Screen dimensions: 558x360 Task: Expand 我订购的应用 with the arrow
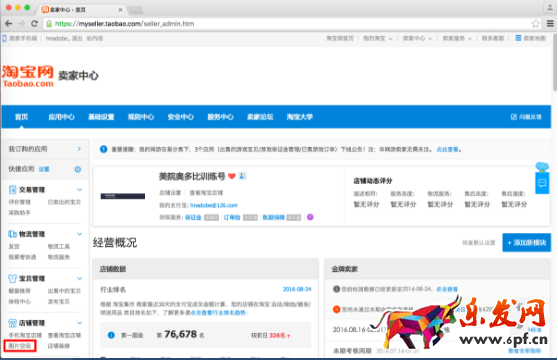pos(79,149)
